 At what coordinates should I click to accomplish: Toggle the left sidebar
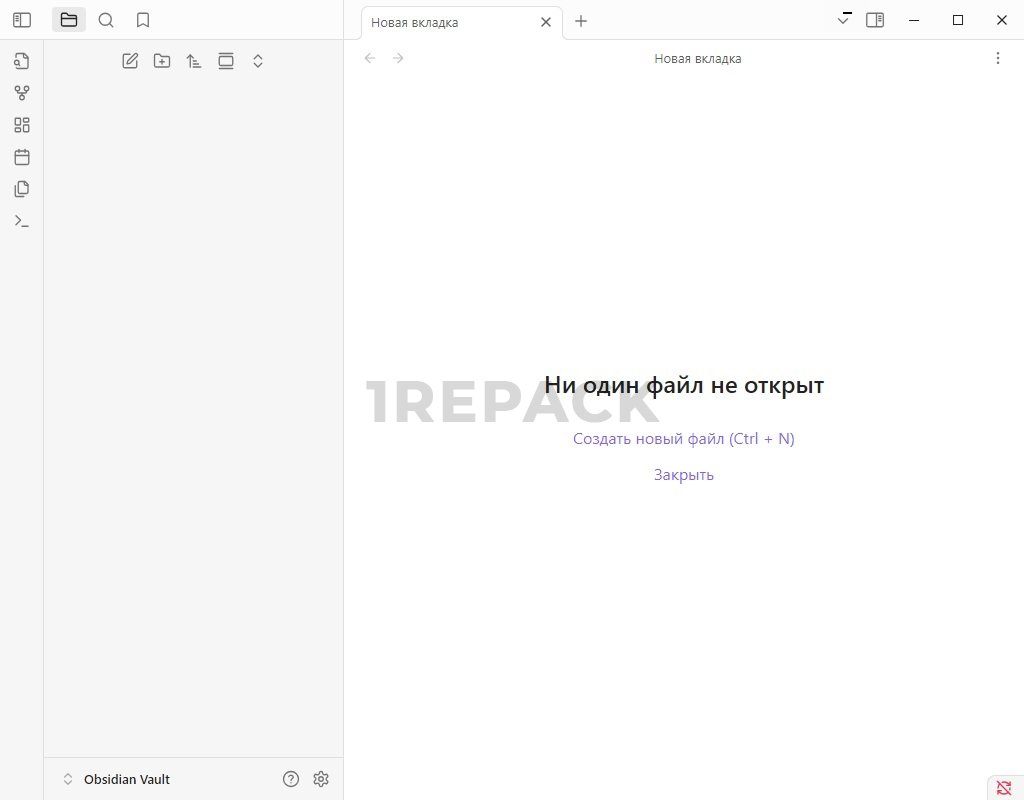tap(21, 20)
